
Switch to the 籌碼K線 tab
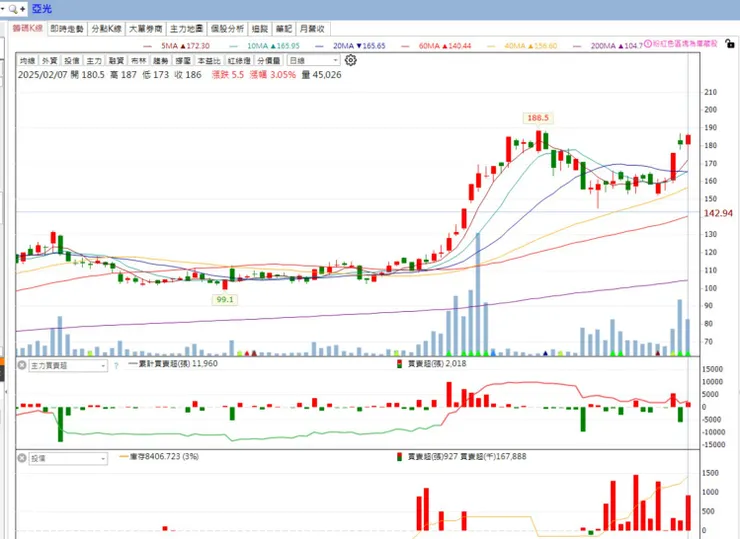click(28, 28)
